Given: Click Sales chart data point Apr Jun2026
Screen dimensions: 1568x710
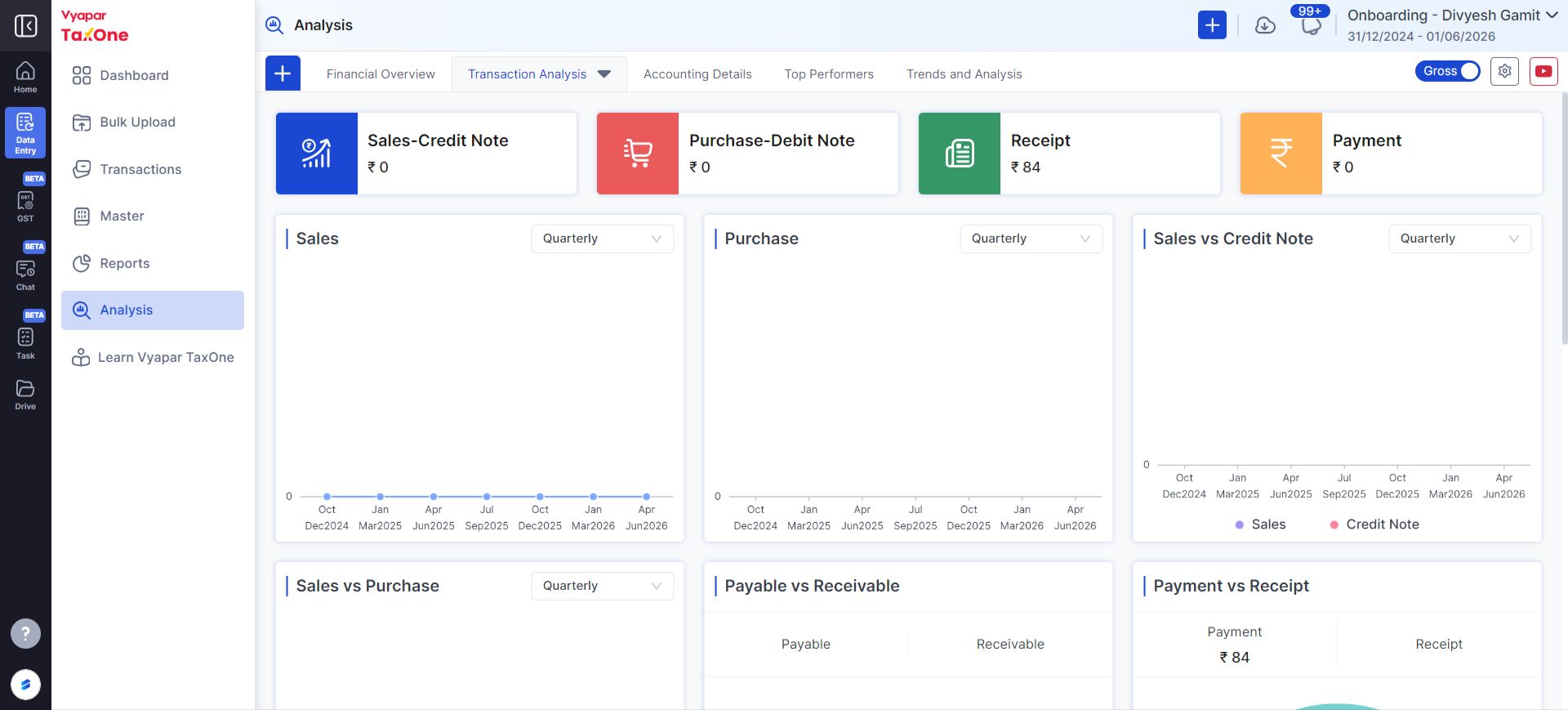Looking at the screenshot, I should [x=646, y=497].
